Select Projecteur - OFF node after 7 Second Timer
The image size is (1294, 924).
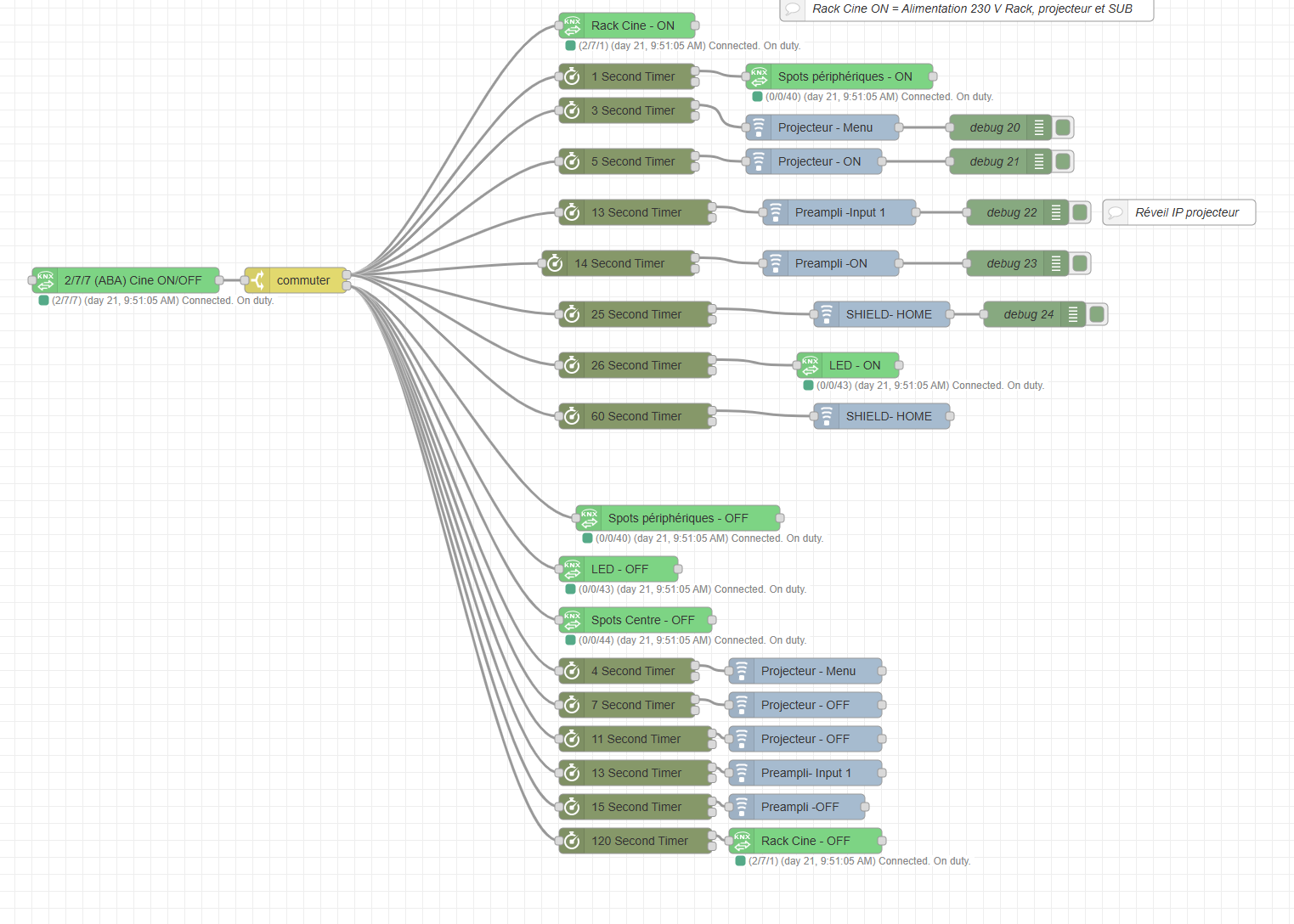pos(805,705)
